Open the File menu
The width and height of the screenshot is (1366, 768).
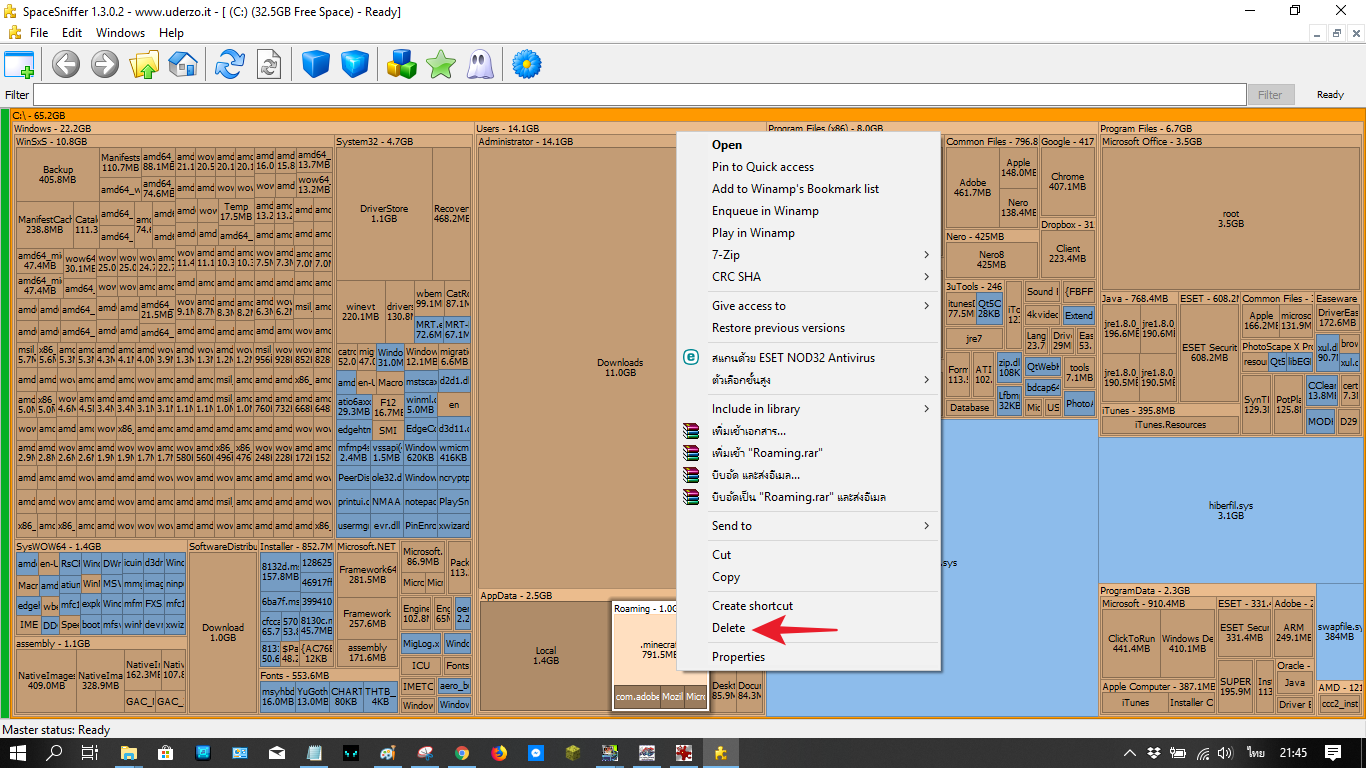pos(39,32)
